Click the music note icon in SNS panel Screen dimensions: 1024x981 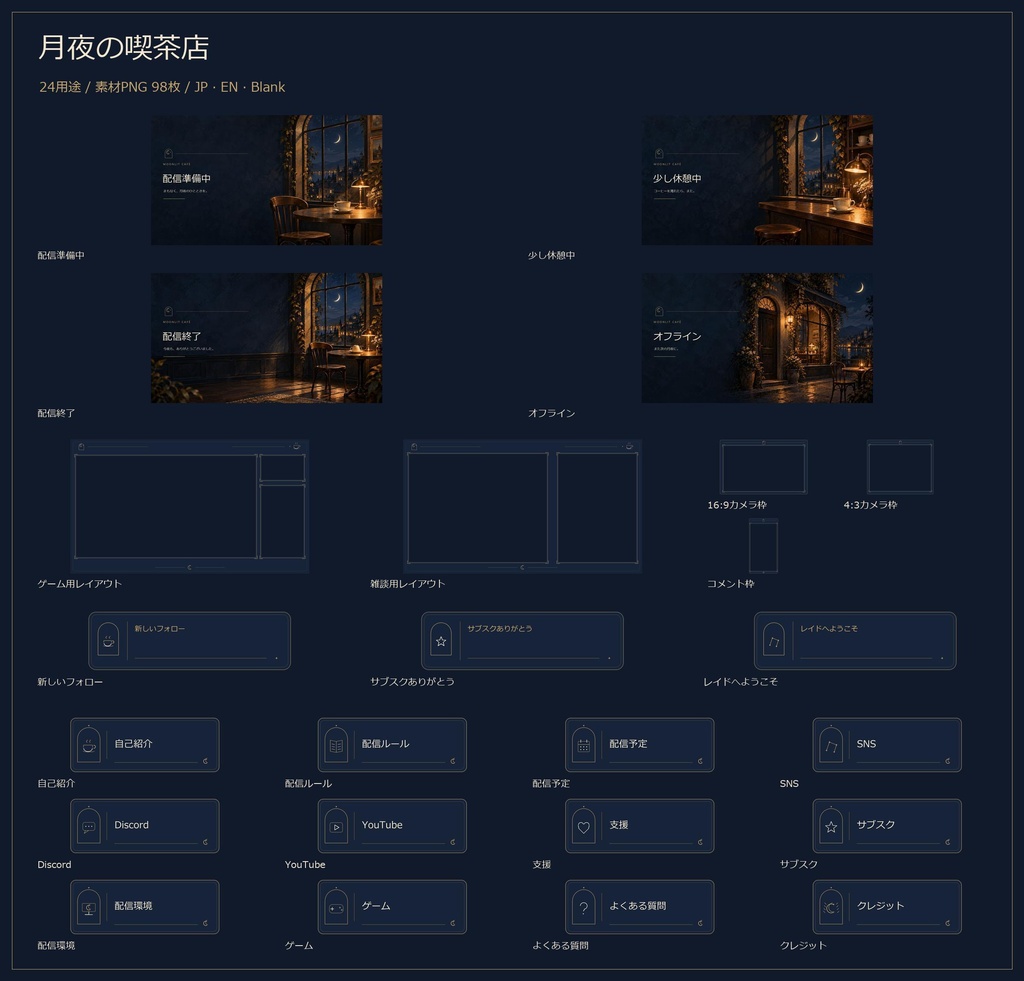[831, 747]
